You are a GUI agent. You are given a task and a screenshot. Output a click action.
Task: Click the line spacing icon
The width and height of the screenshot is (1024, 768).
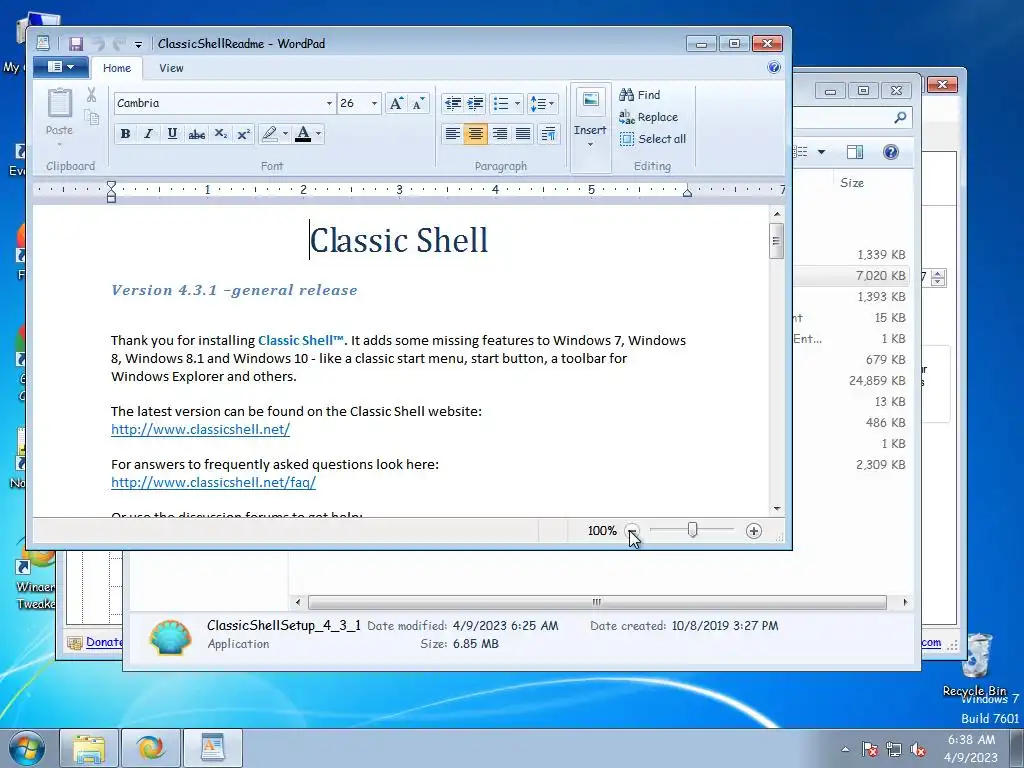537,103
